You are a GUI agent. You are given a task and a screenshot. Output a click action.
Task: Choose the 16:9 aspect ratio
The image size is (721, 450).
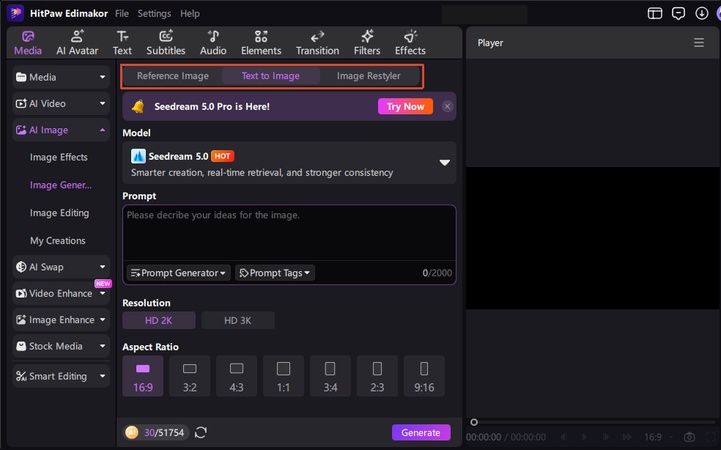[143, 376]
